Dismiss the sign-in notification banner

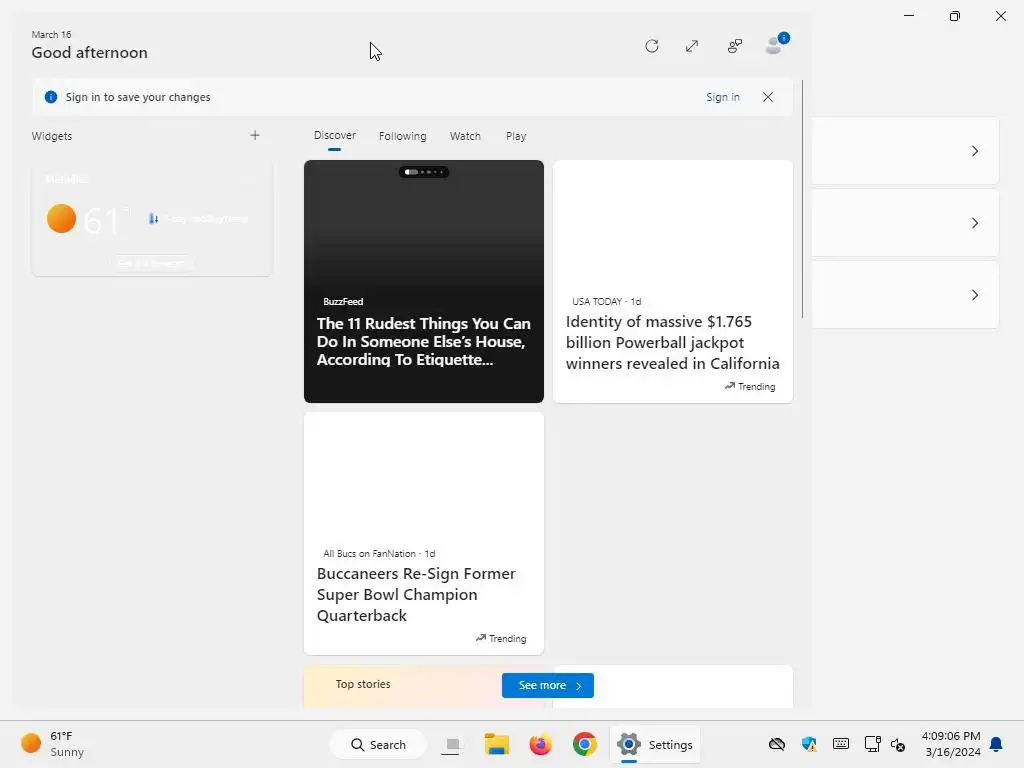tap(768, 97)
